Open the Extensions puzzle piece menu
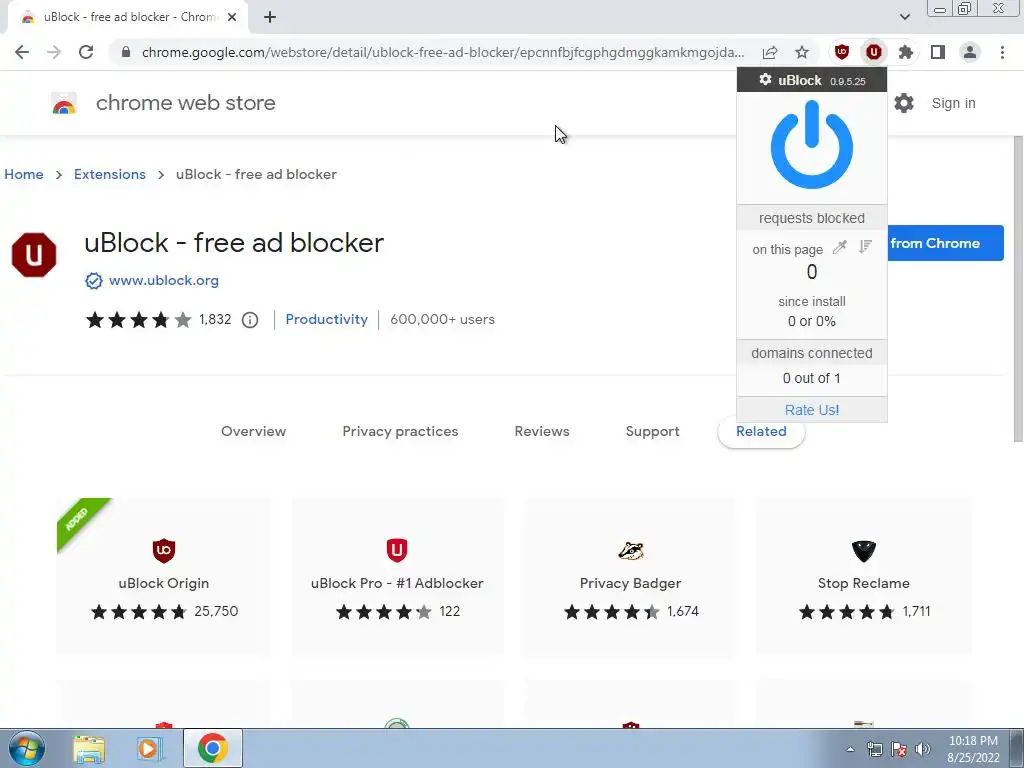Screen dimensions: 1024x768 point(906,52)
